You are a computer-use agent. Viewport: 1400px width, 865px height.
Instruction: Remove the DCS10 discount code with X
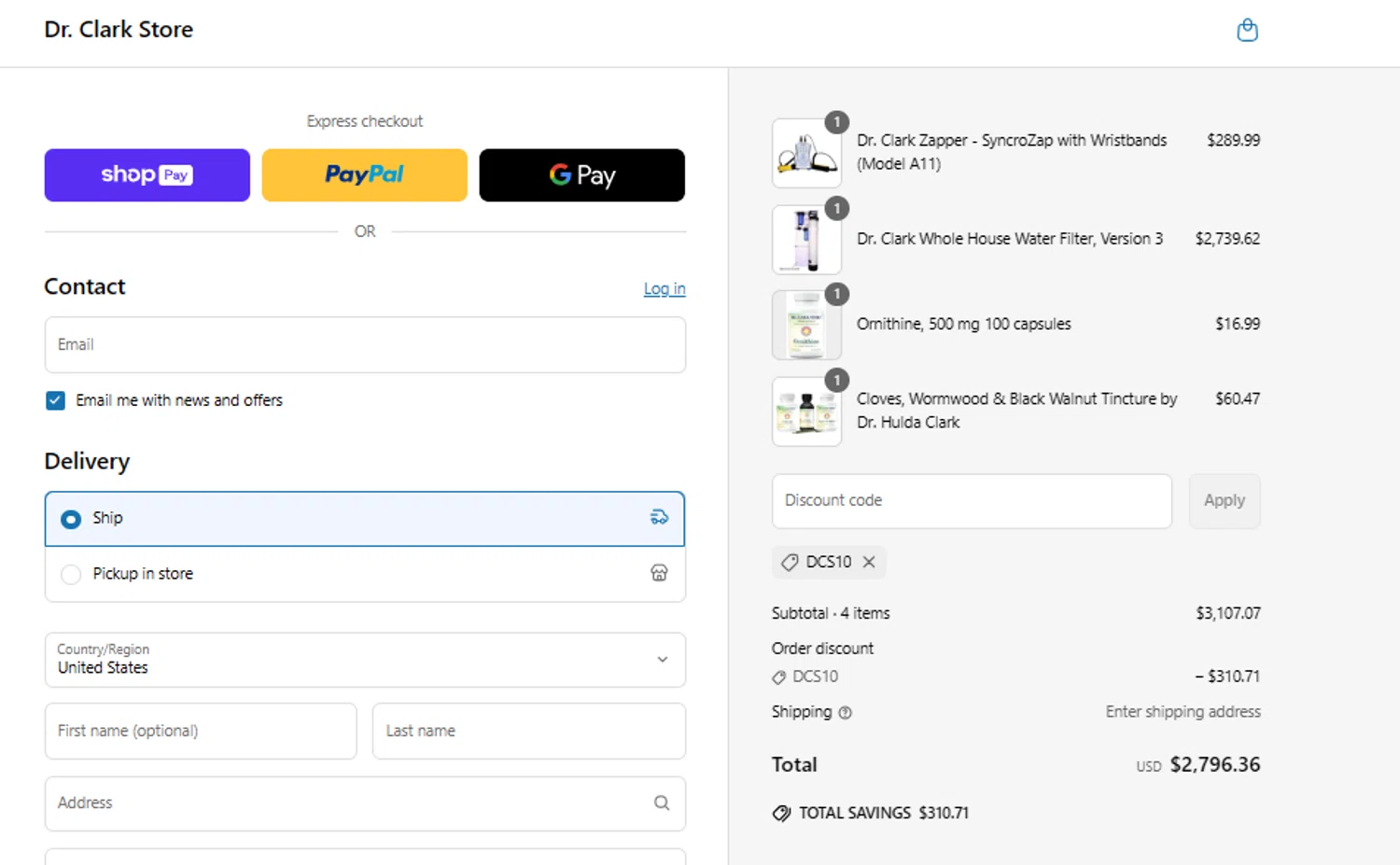tap(869, 562)
